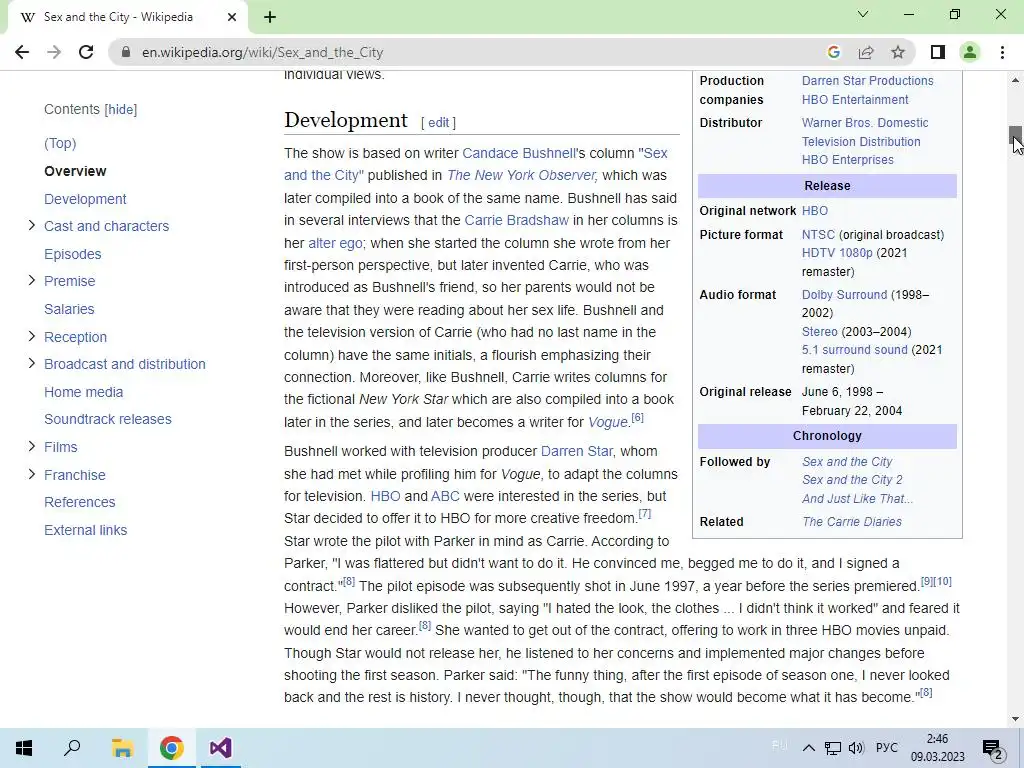Open the NTSC picture format link
Viewport: 1024px width, 768px height.
pyautogui.click(x=818, y=234)
